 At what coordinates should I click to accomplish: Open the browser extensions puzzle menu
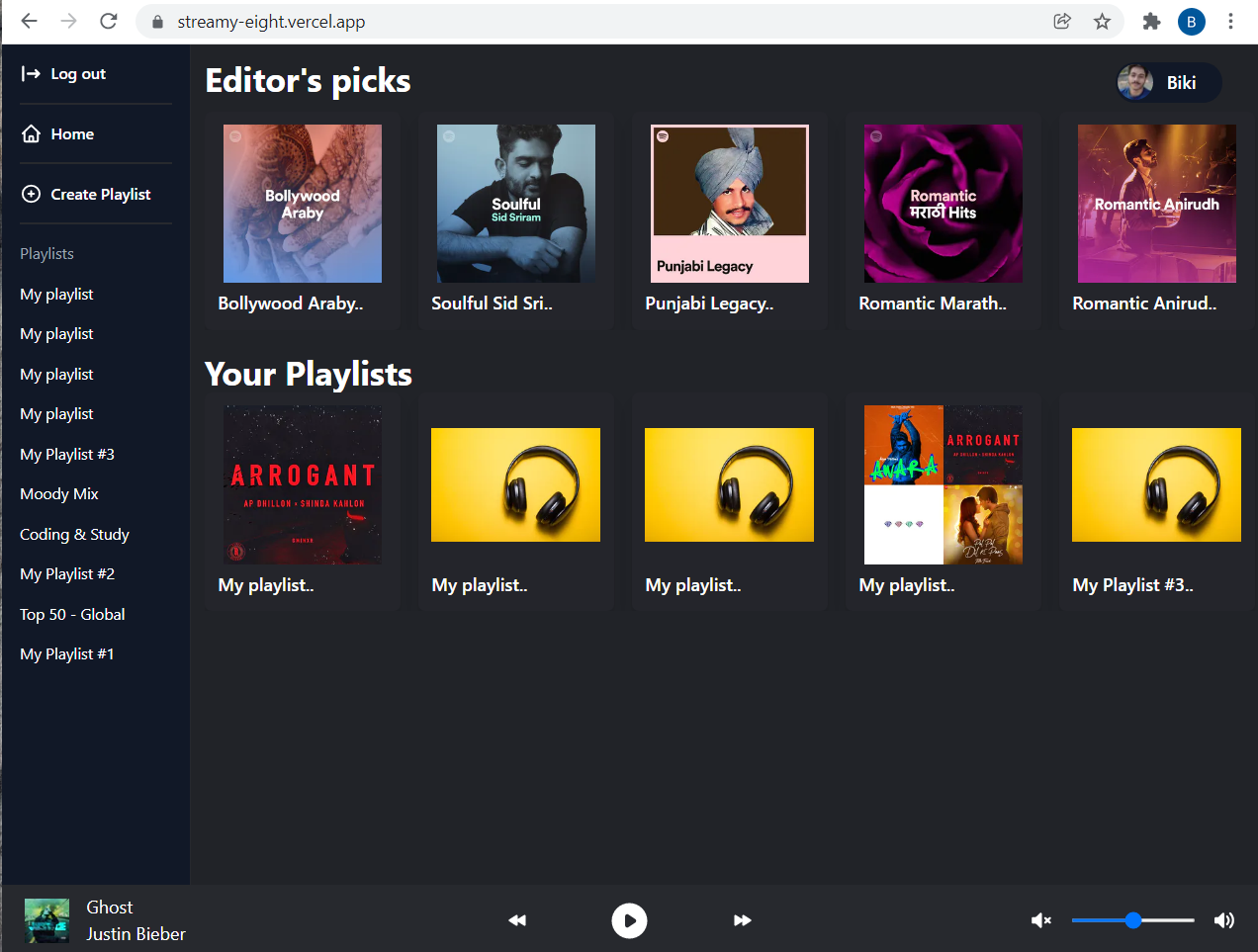1150,21
